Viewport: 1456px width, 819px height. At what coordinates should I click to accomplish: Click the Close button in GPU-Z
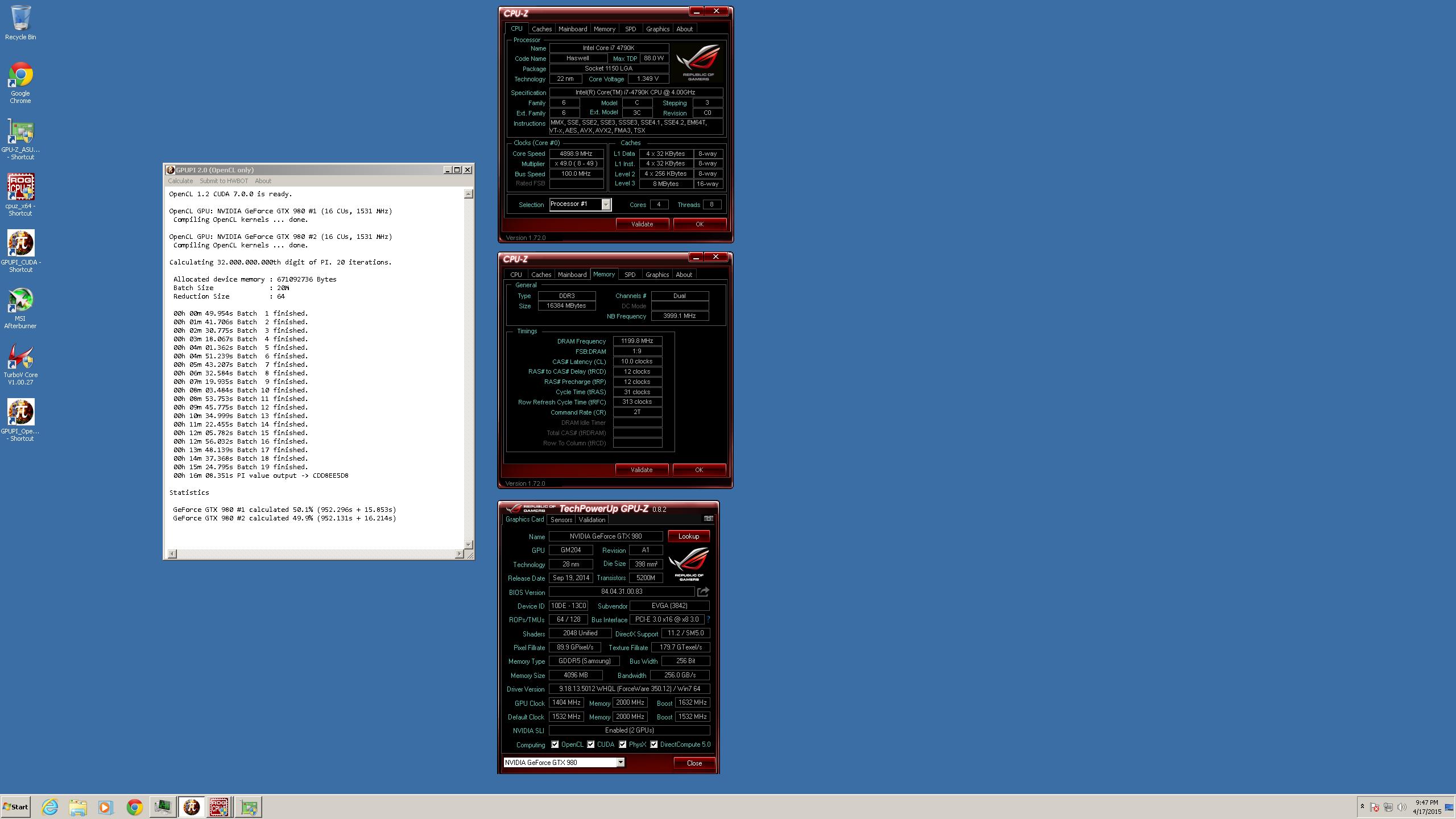tap(694, 763)
